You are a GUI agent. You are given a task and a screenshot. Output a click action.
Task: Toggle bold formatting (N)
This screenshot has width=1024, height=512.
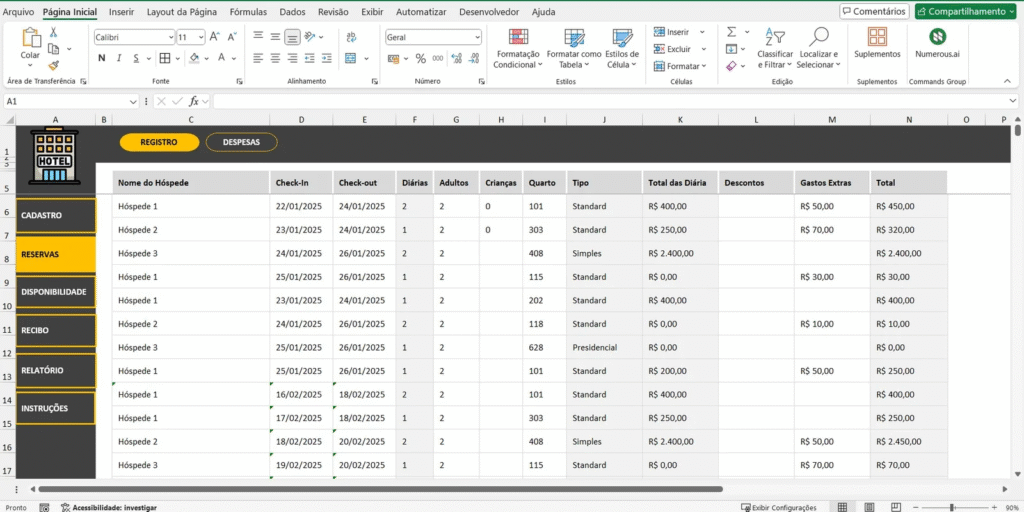[100, 59]
